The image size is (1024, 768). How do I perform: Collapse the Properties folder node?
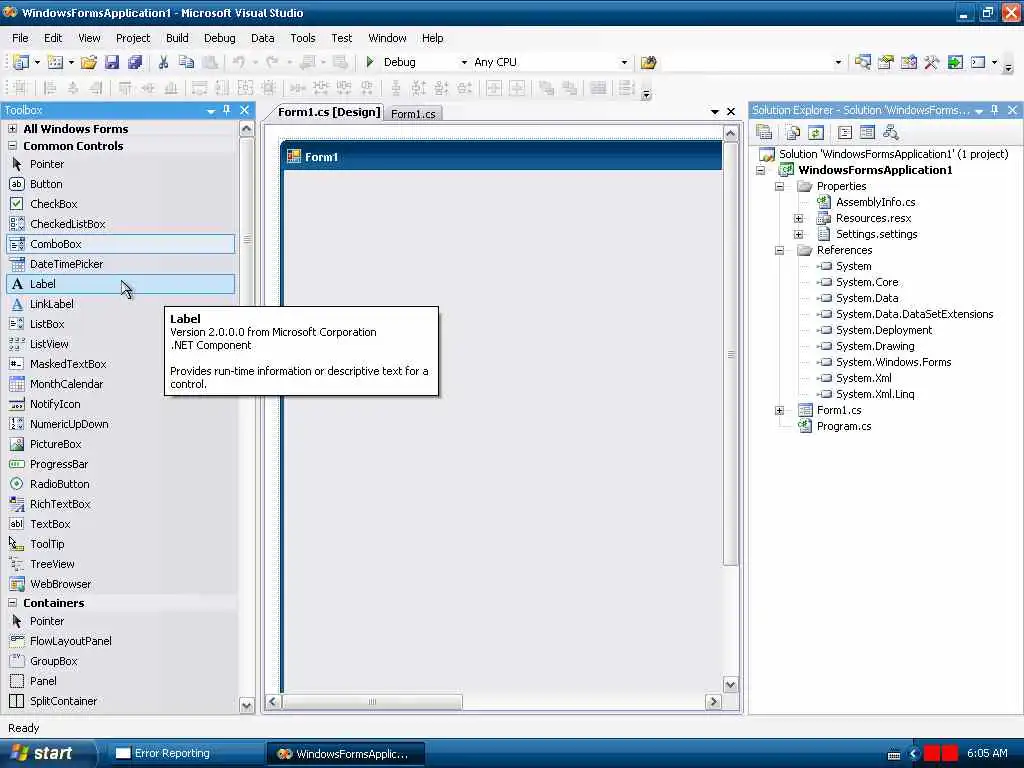[780, 186]
